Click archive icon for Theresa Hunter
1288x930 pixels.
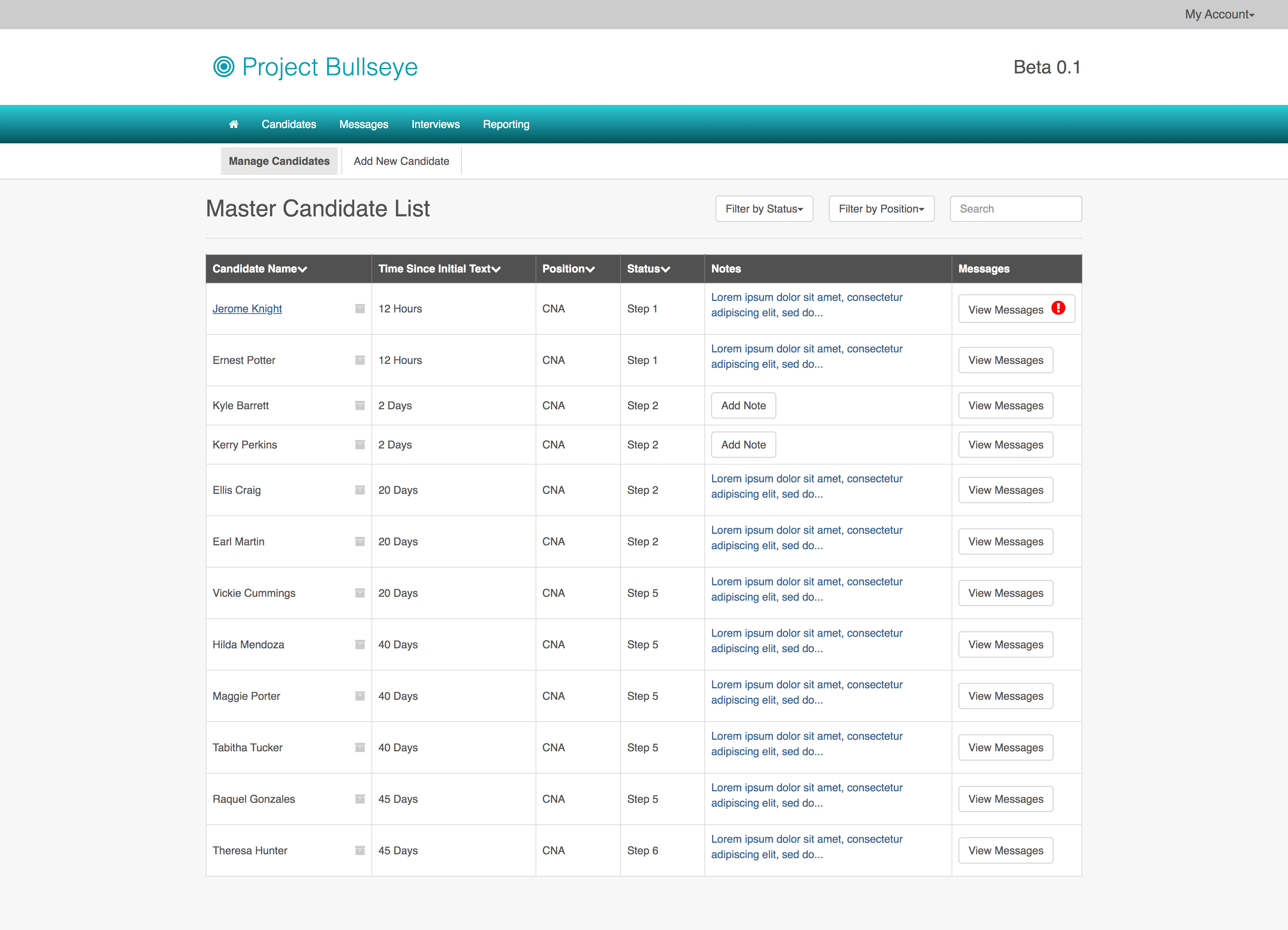tap(359, 850)
